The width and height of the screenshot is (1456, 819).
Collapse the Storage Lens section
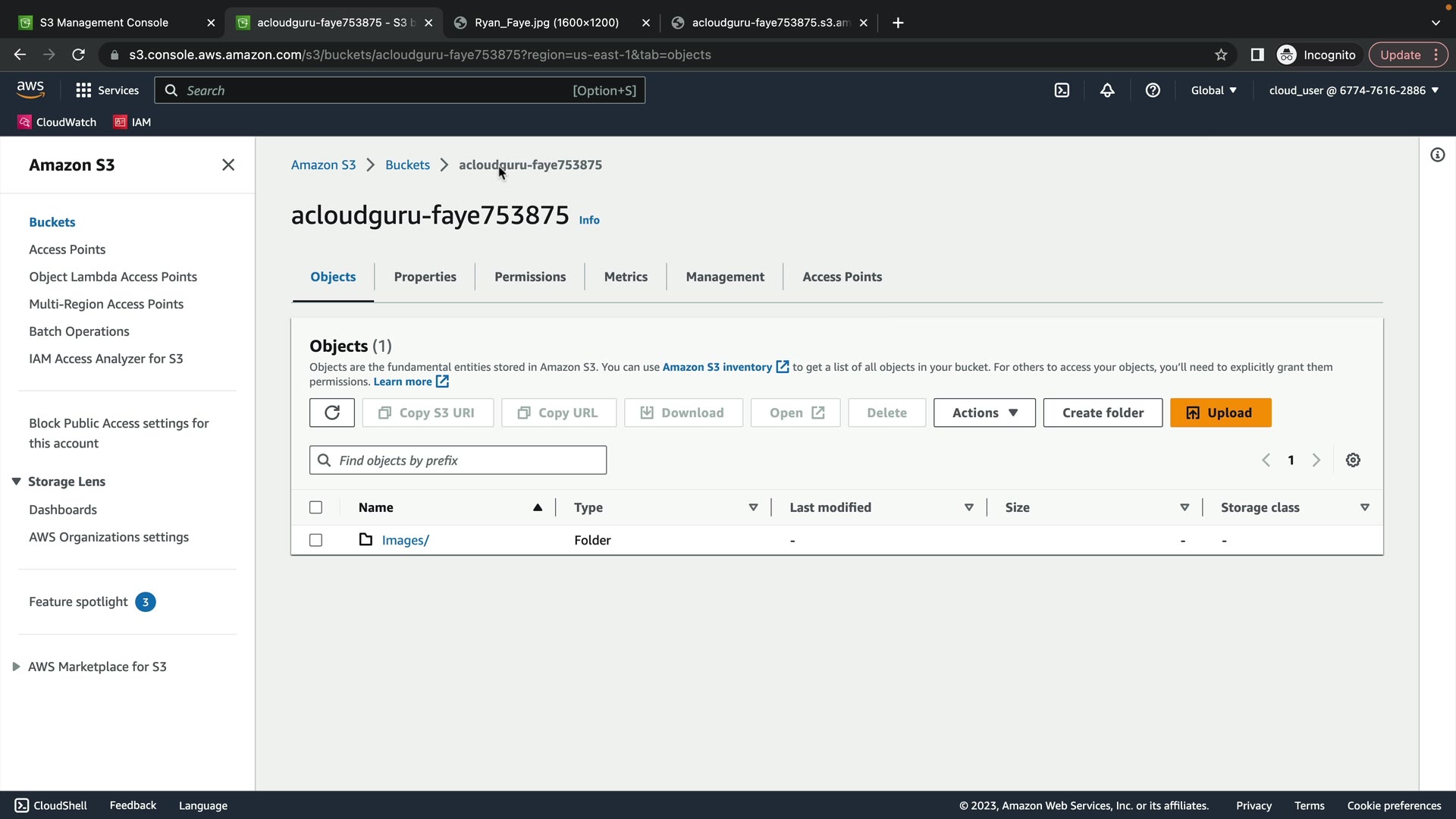(16, 482)
